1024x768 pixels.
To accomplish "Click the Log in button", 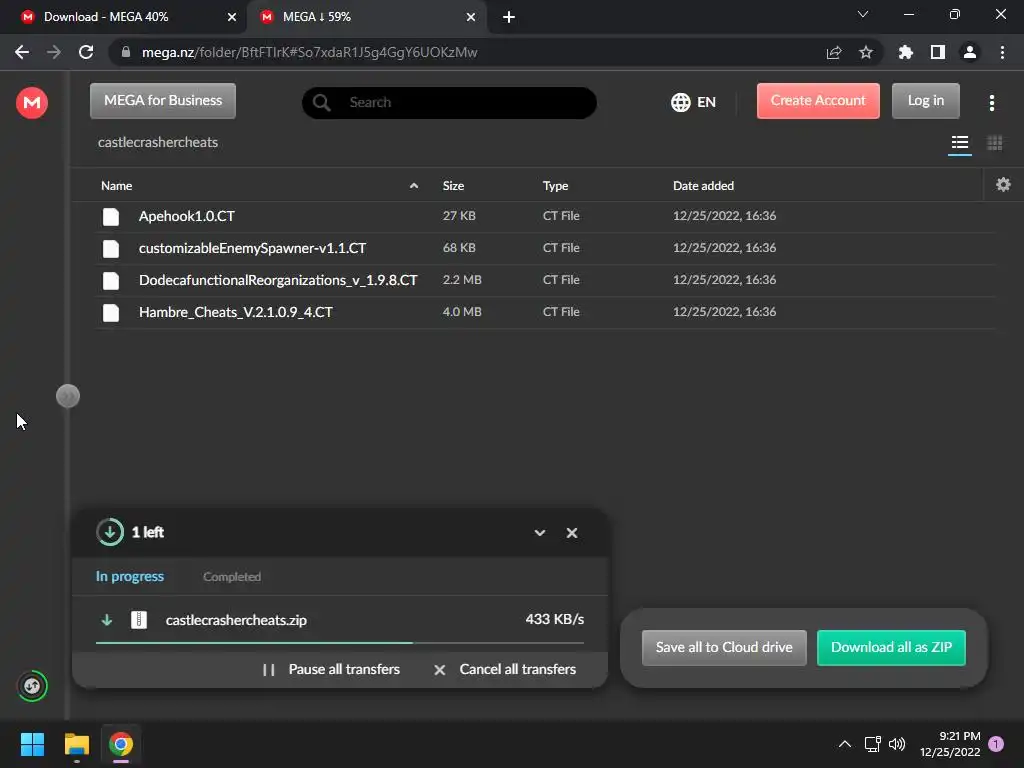I will 925,101.
